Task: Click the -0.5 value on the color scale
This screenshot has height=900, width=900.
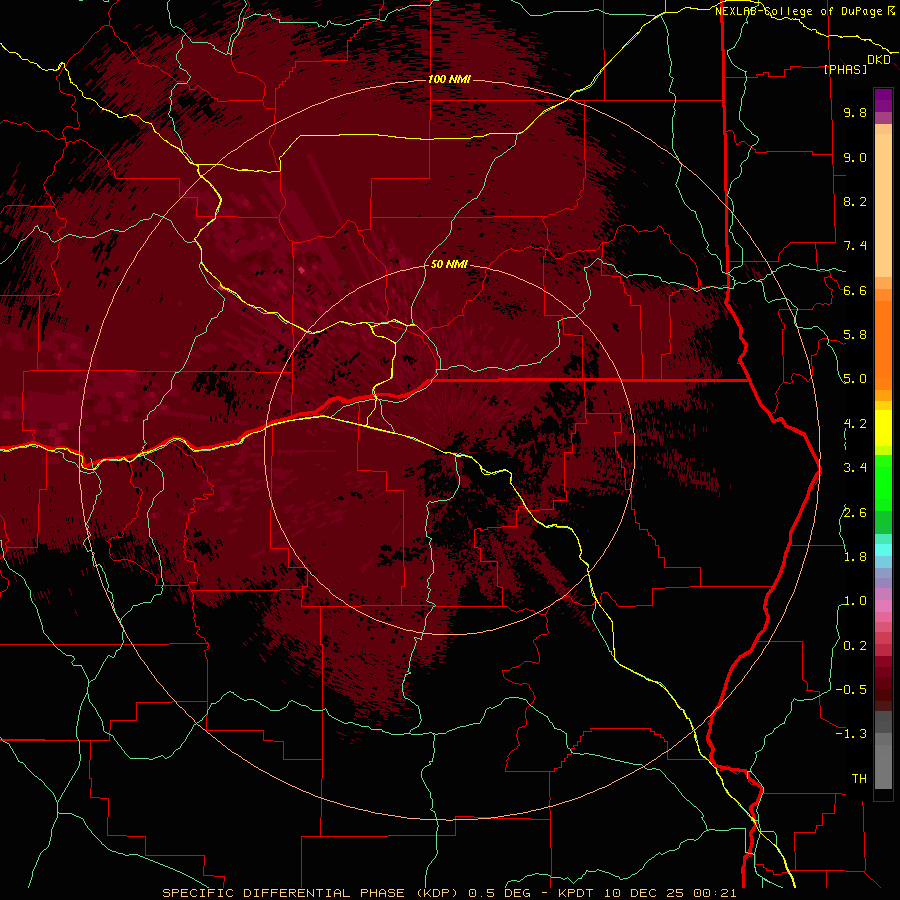Action: [851, 690]
